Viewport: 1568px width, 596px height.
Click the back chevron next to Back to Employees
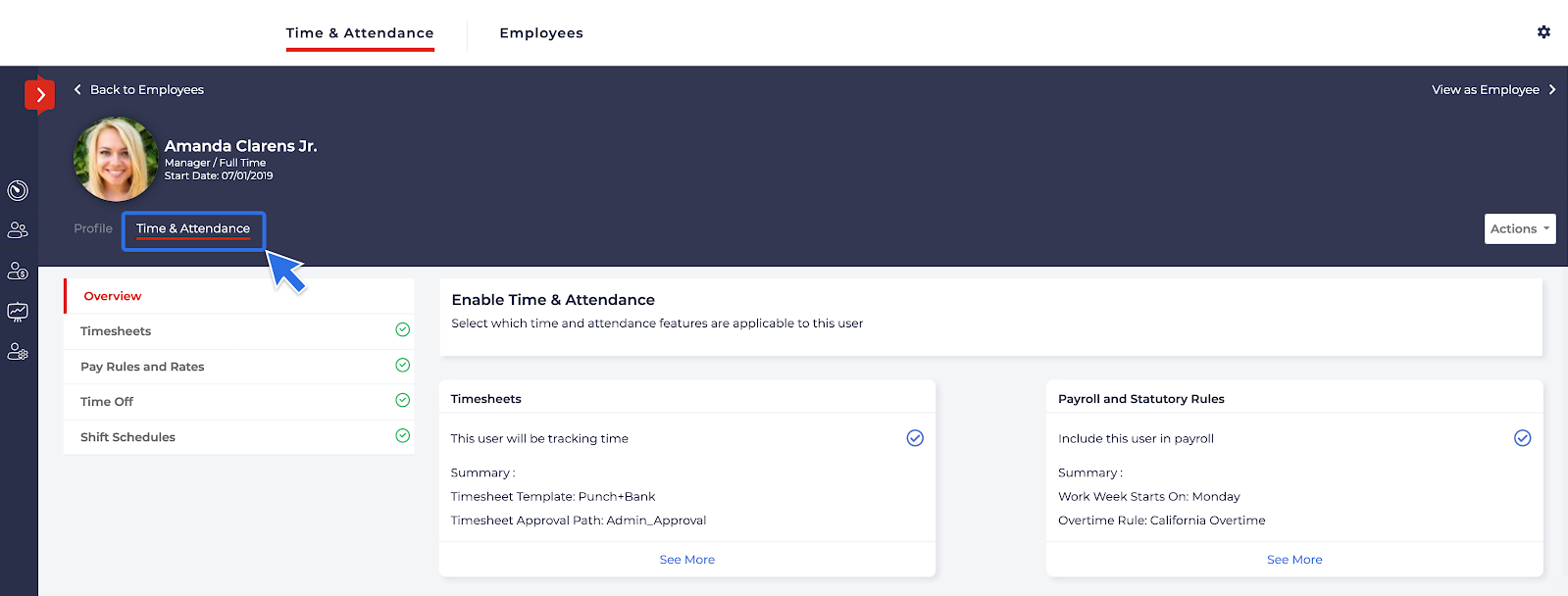click(x=77, y=89)
